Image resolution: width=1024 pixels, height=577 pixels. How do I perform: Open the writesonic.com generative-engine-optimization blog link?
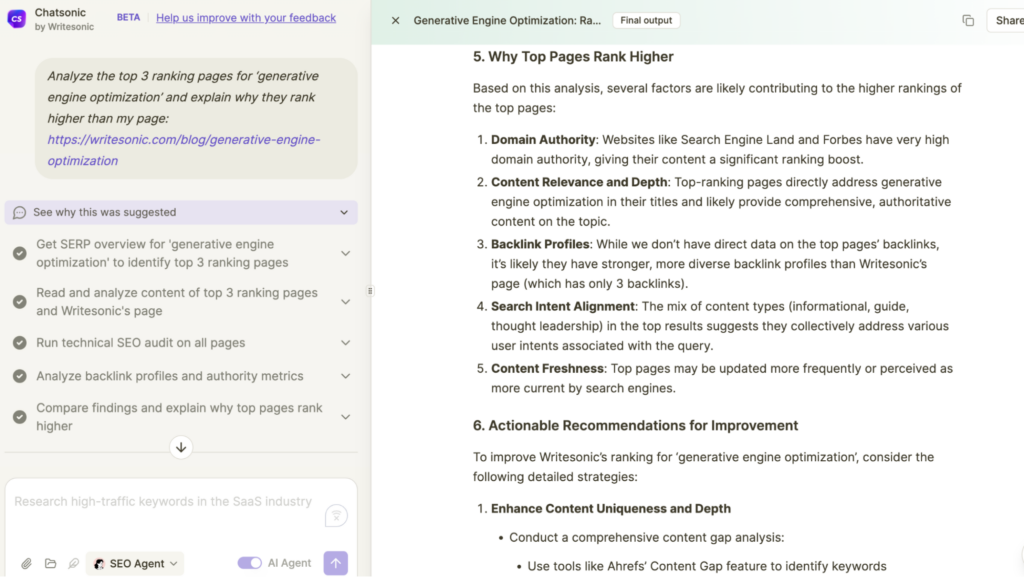tap(184, 150)
